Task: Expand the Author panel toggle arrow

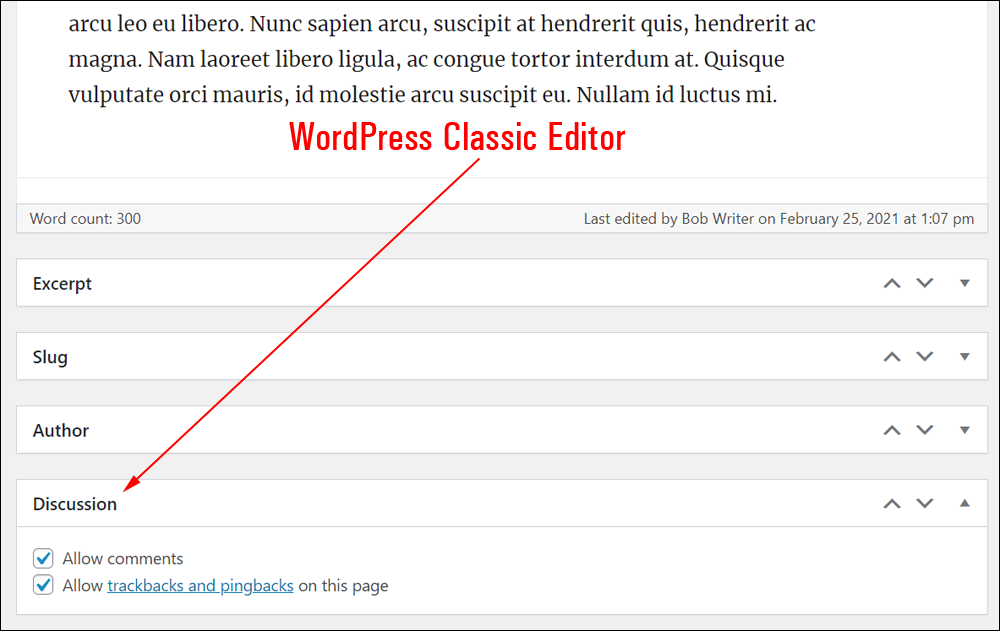Action: click(965, 430)
